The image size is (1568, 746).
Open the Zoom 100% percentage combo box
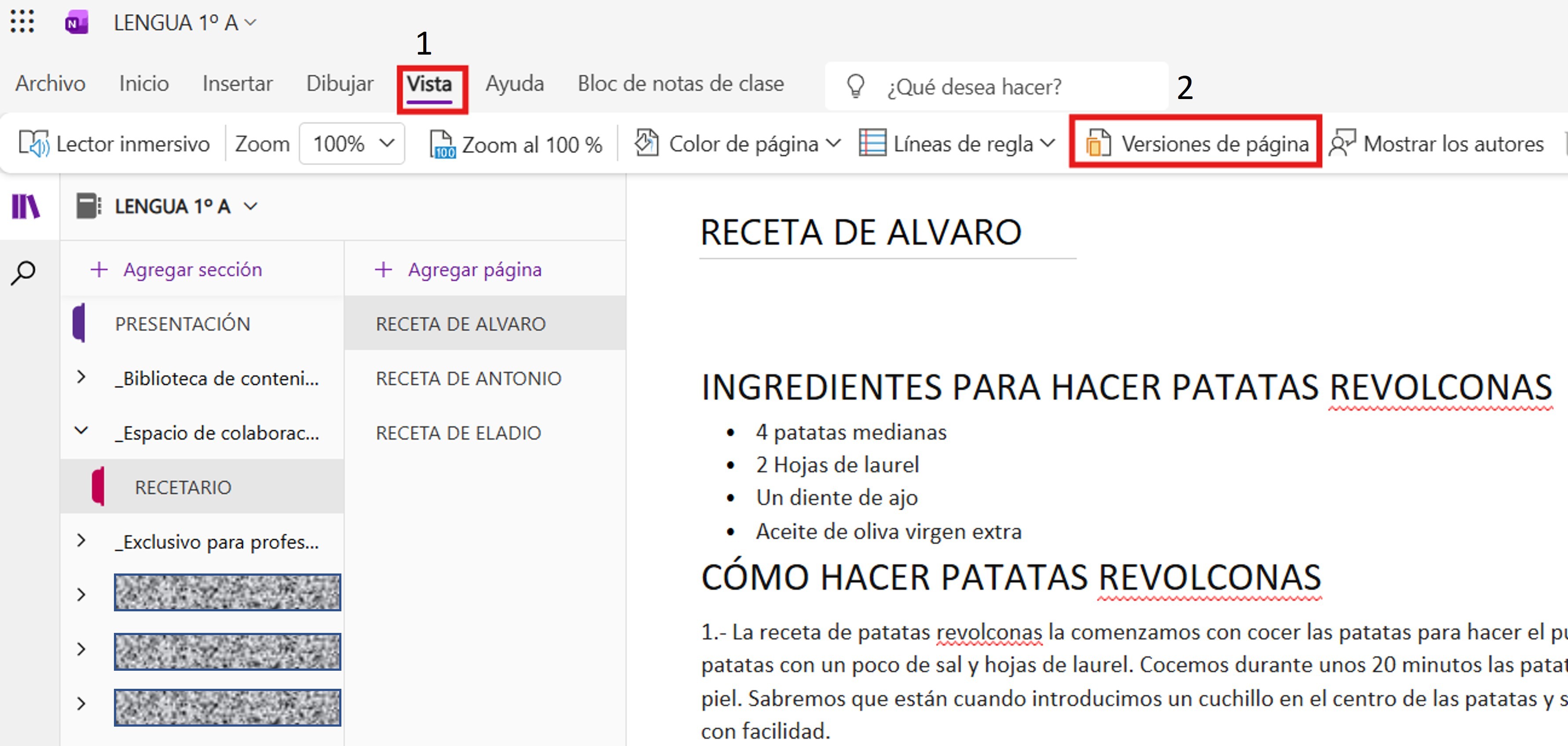352,144
